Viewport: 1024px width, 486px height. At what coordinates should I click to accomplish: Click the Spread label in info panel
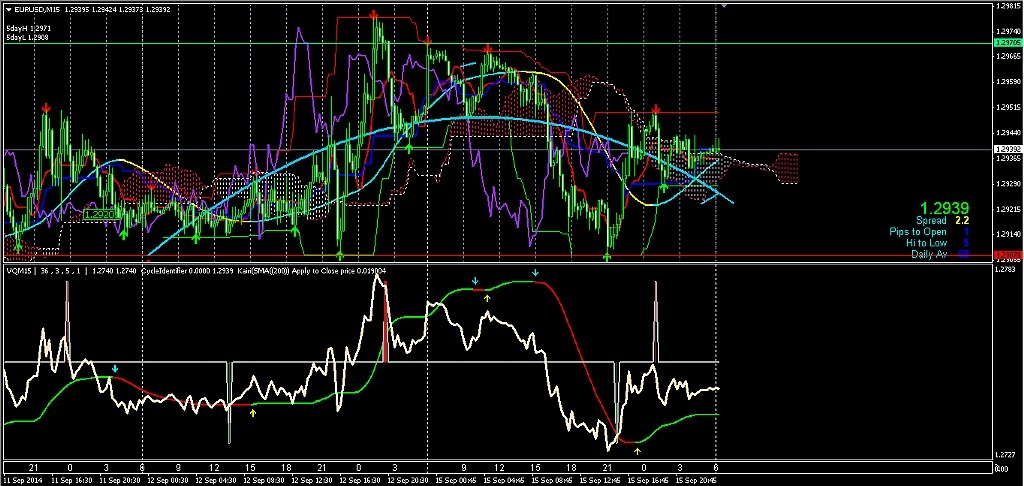pyautogui.click(x=929, y=221)
